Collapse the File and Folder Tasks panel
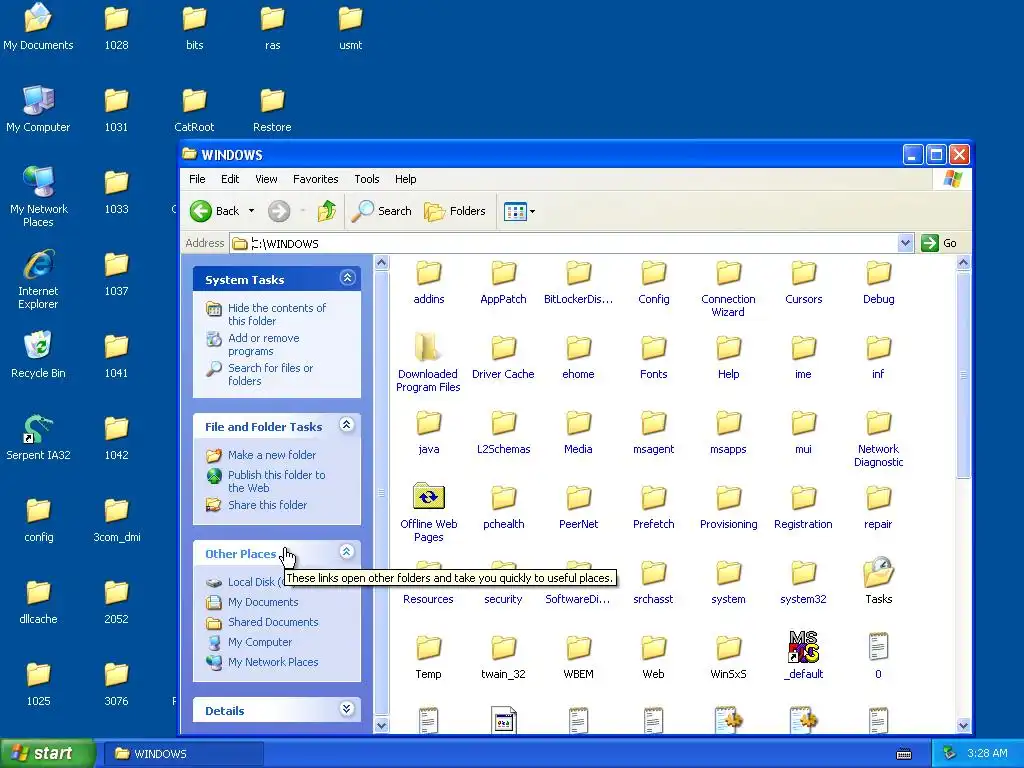 (347, 425)
